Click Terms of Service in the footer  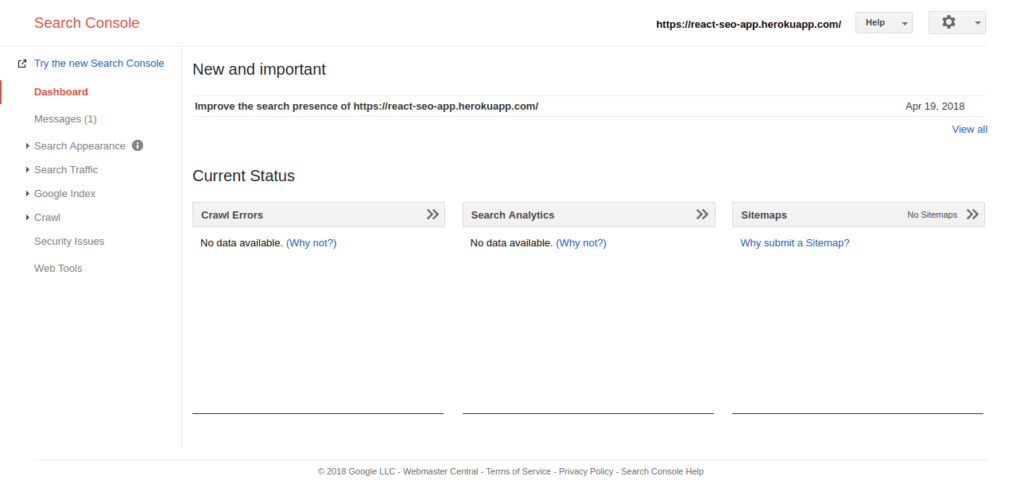pos(519,472)
